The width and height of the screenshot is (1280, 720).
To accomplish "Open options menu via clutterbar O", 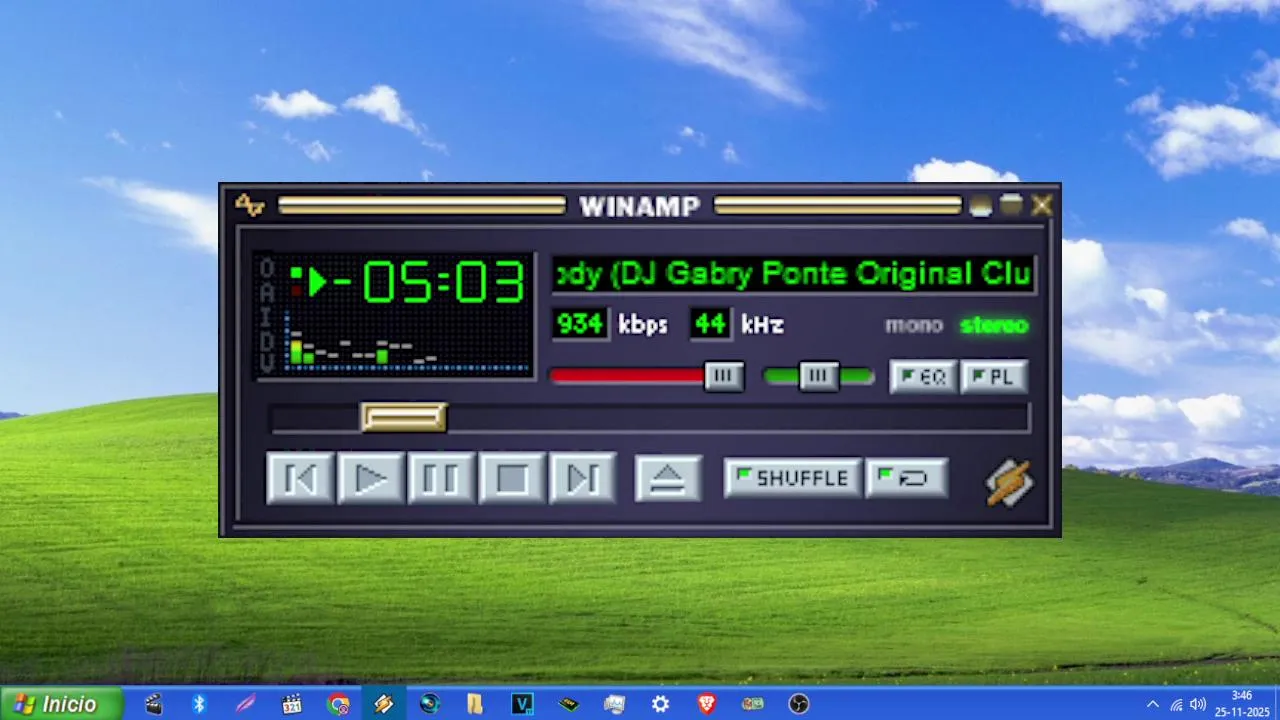I will pyautogui.click(x=267, y=268).
